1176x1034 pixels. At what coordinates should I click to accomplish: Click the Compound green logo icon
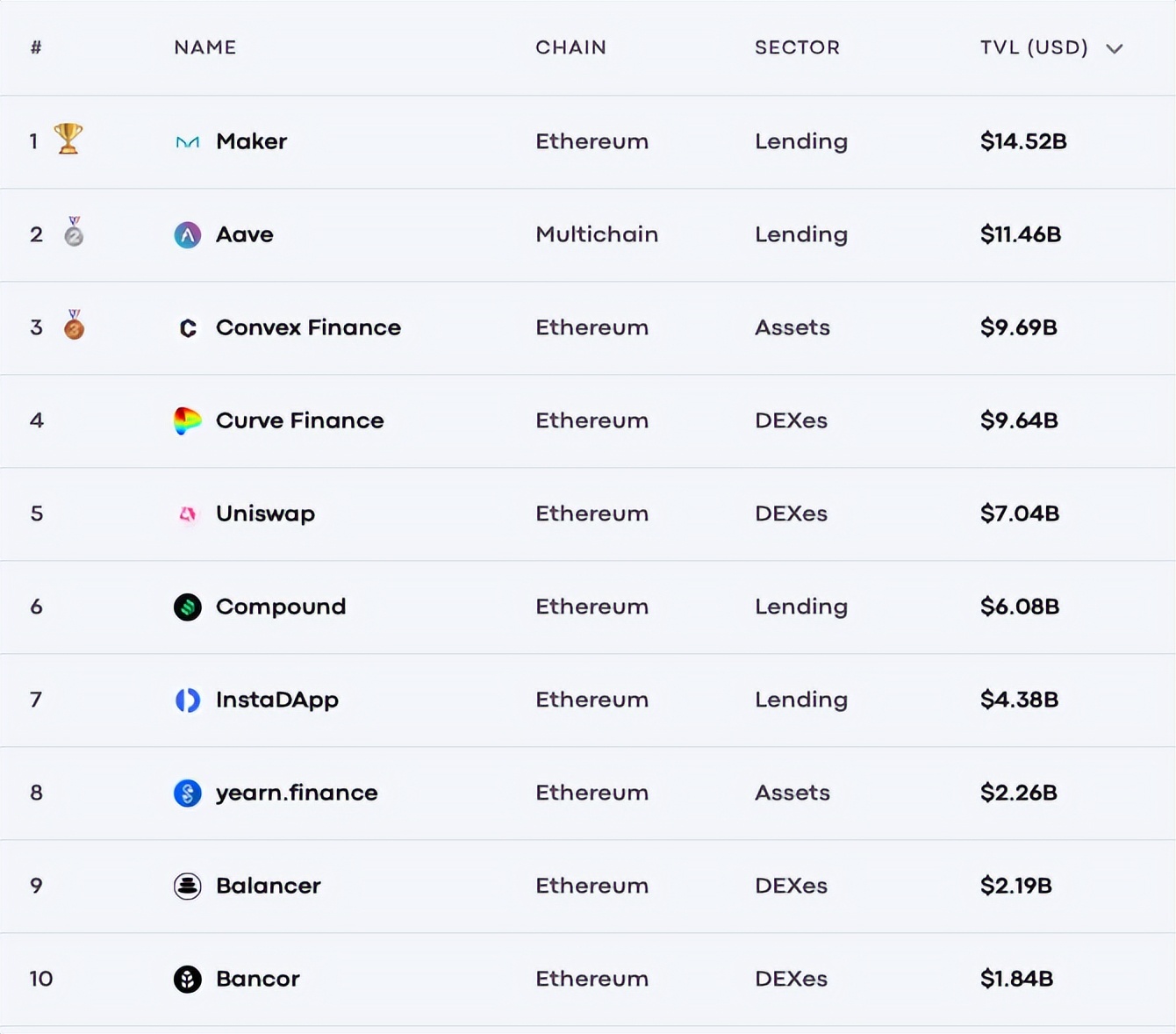click(187, 607)
